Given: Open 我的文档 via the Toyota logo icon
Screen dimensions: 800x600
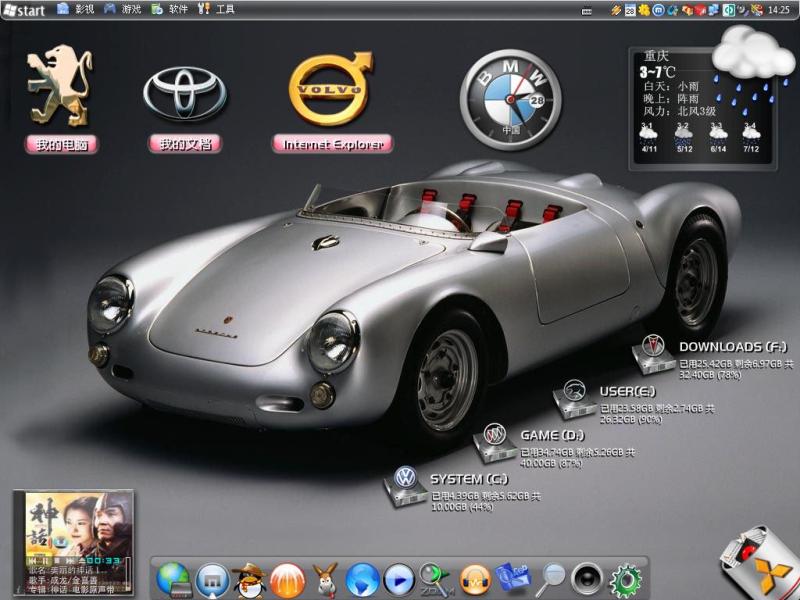Looking at the screenshot, I should 185,93.
